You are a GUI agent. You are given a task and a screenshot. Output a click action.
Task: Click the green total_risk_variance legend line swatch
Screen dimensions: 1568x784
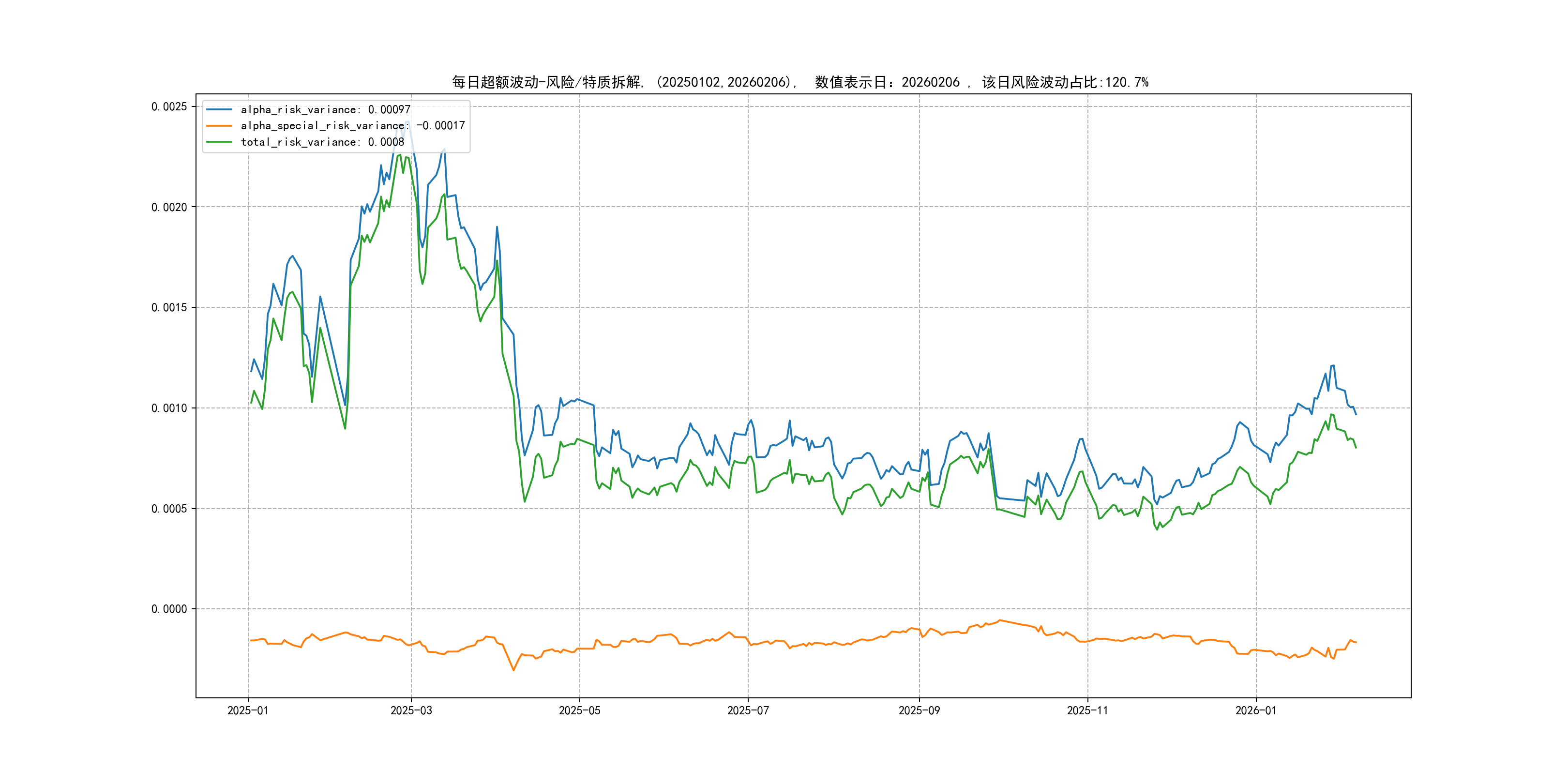click(x=219, y=142)
